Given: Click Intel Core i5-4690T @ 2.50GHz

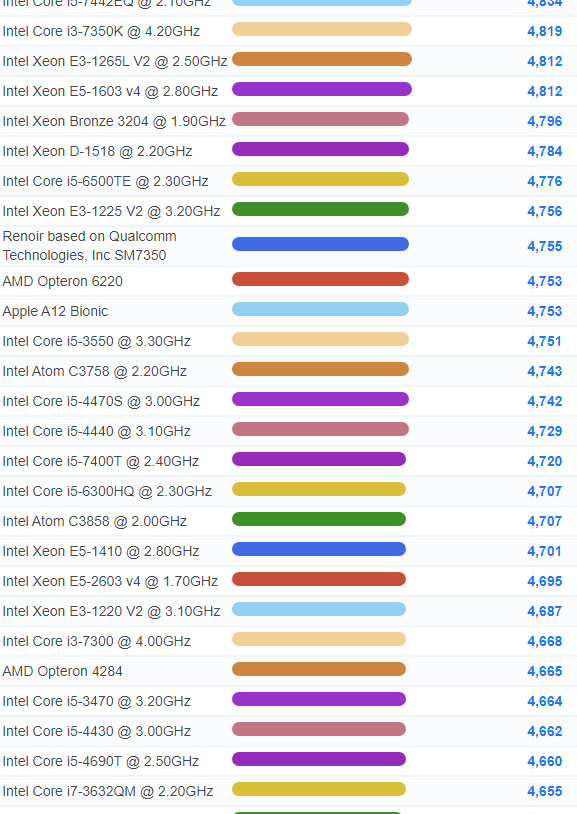Looking at the screenshot, I should click(101, 762).
